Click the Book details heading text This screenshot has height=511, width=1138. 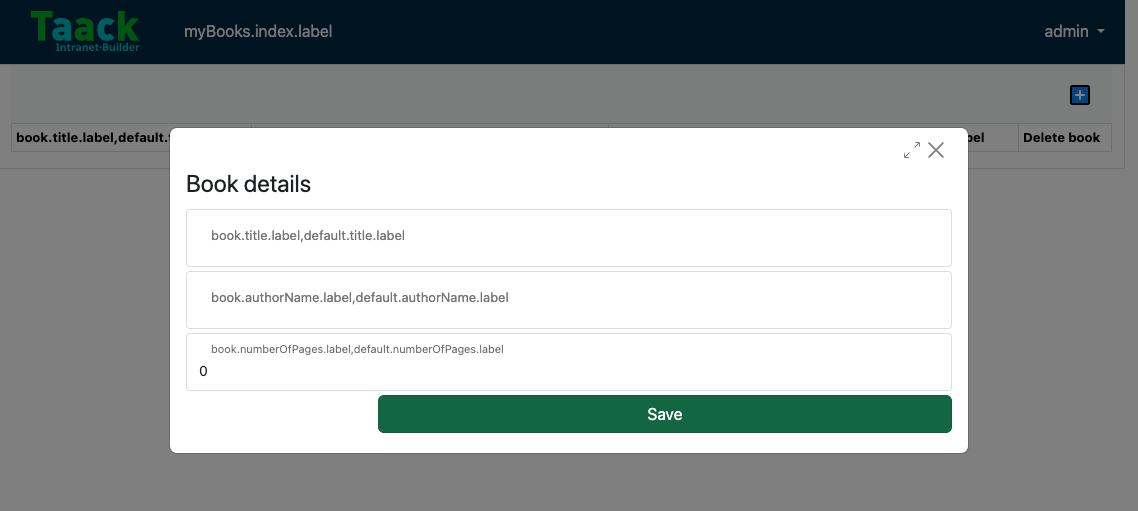(248, 184)
